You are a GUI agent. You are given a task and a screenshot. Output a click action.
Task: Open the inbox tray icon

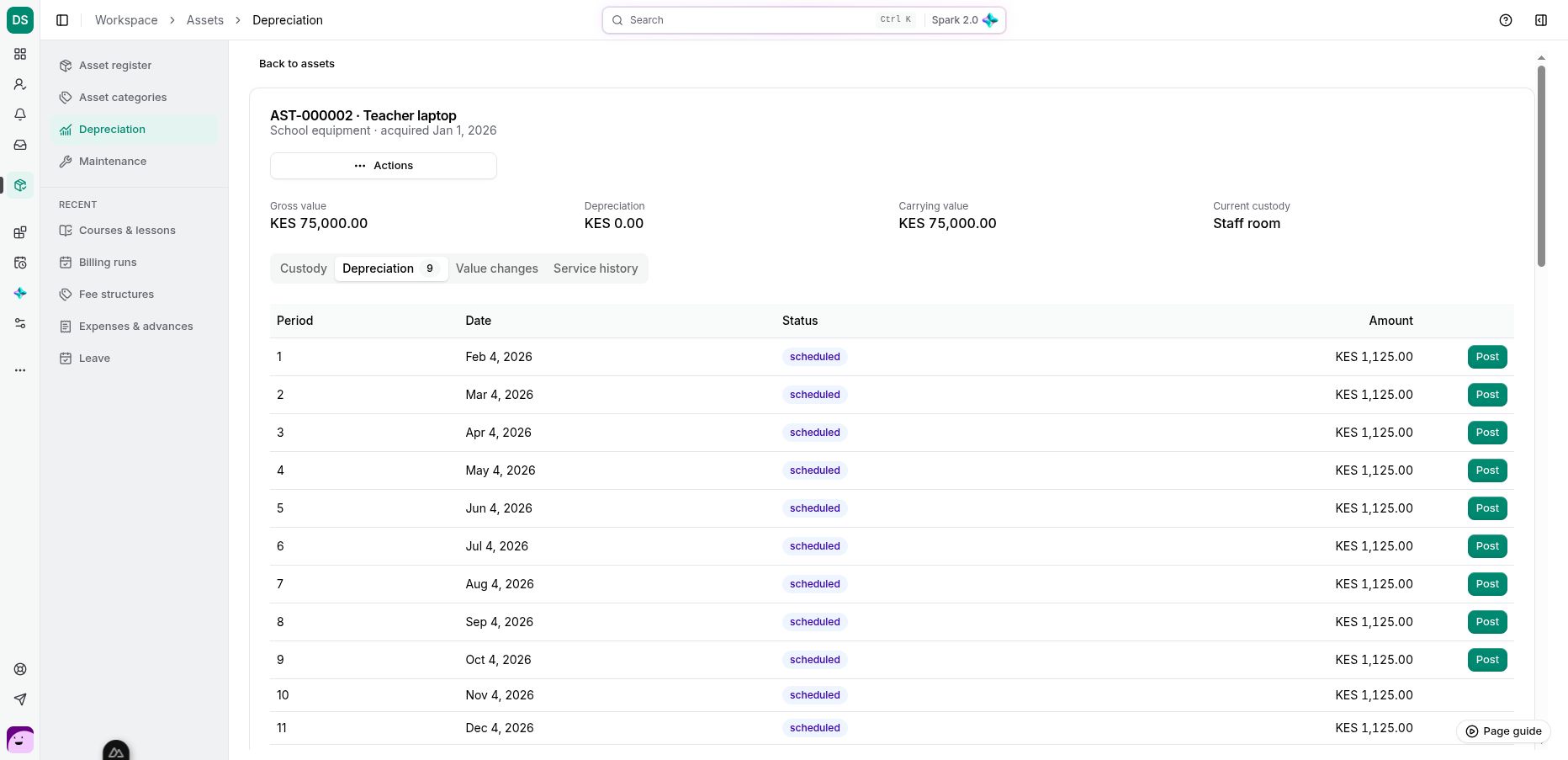(x=20, y=145)
